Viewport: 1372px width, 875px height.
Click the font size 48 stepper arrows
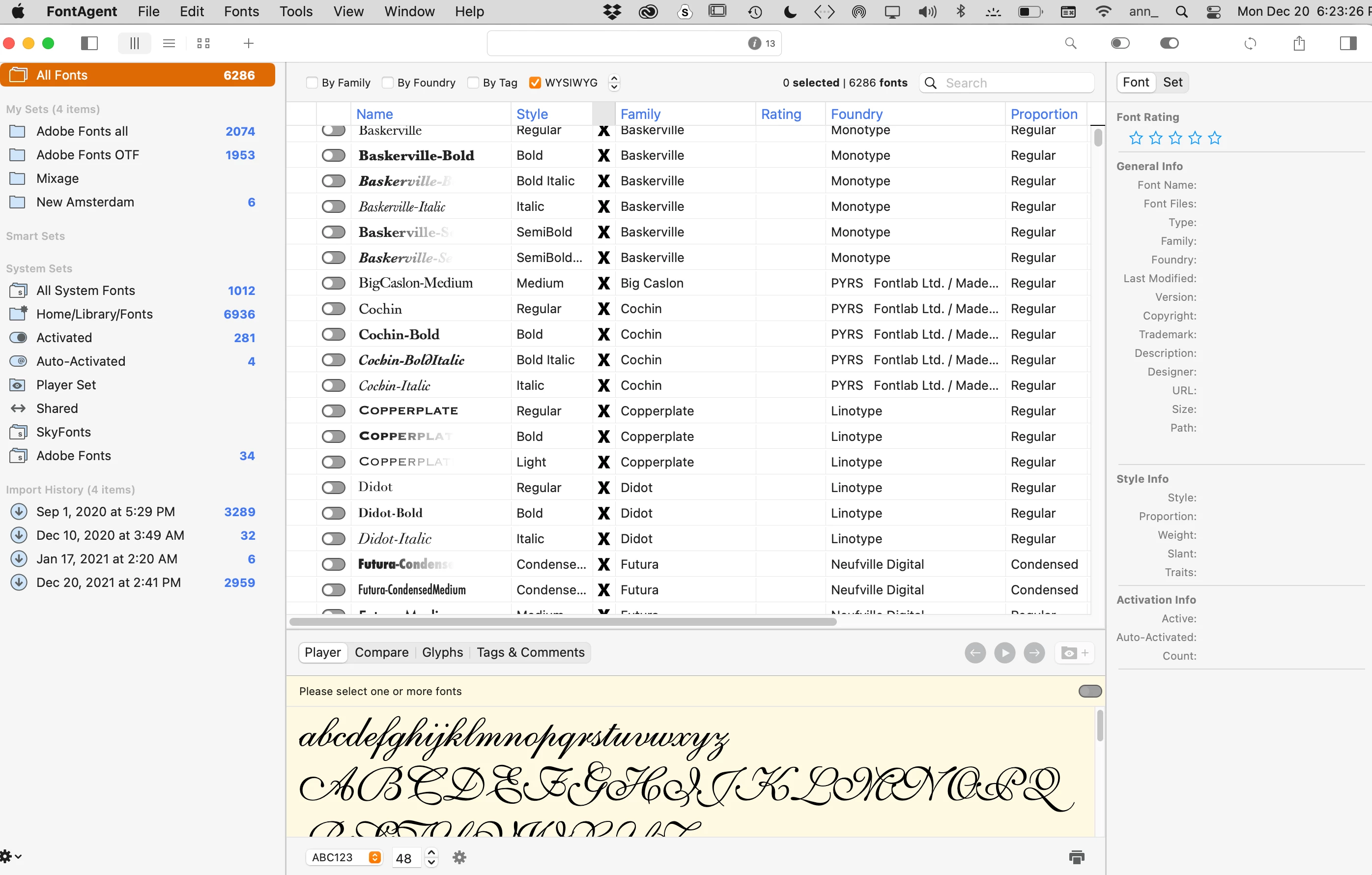point(431,857)
